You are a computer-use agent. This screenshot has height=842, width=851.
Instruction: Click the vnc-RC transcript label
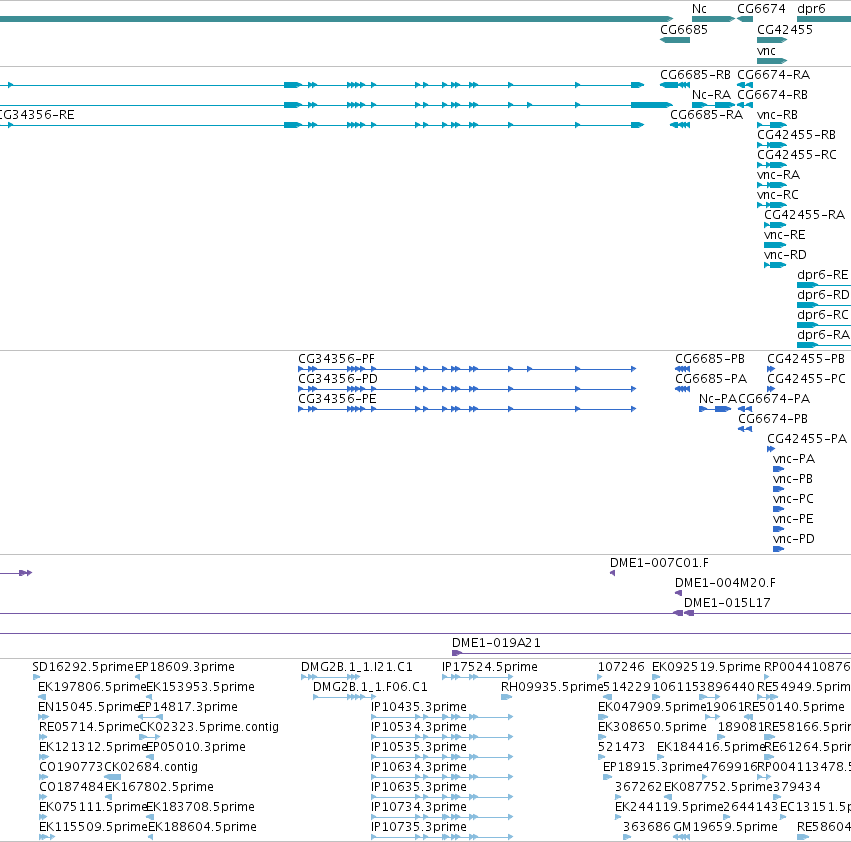tap(778, 194)
